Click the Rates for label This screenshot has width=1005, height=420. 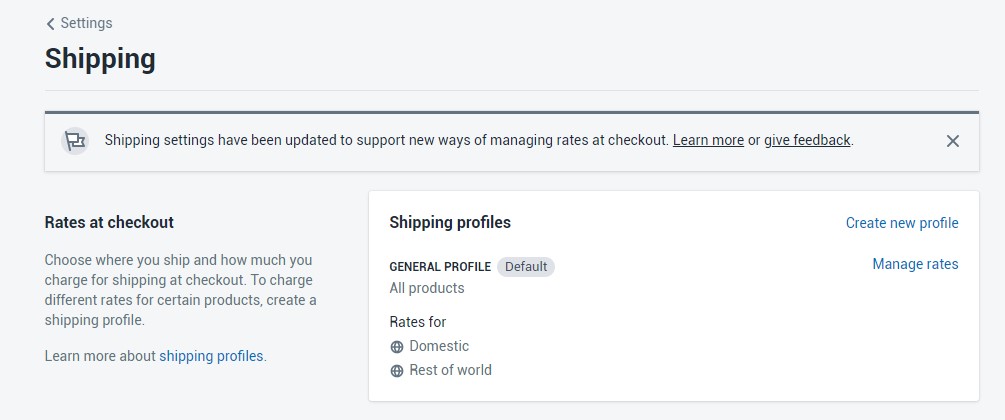click(417, 322)
